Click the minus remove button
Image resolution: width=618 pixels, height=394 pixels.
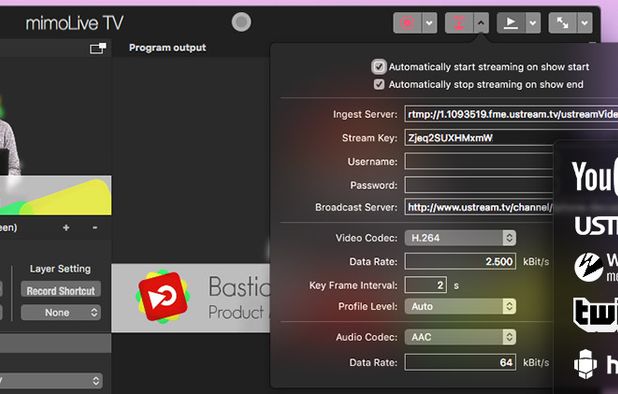95,228
